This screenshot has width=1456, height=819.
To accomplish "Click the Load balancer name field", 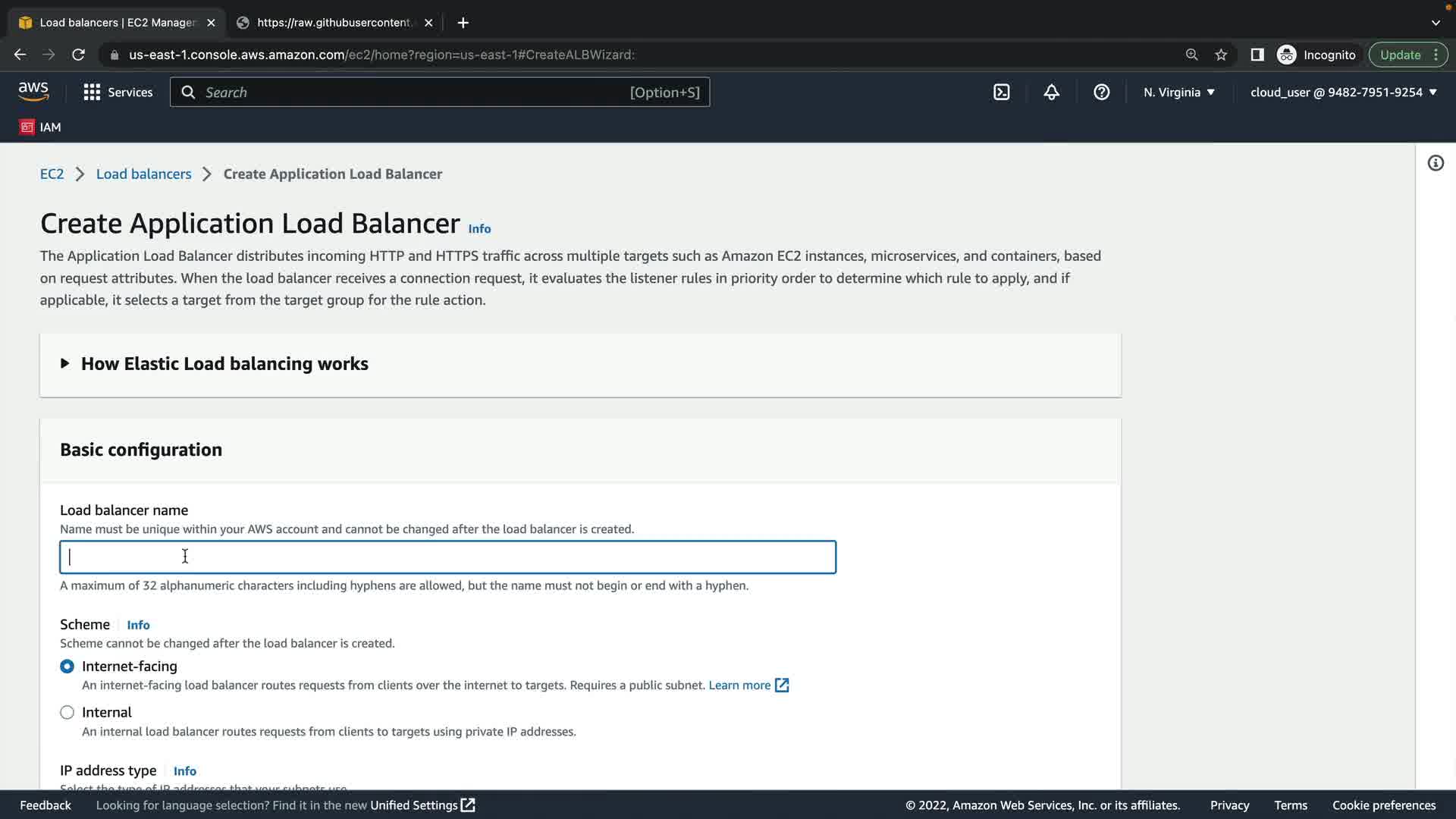I will pos(447,557).
